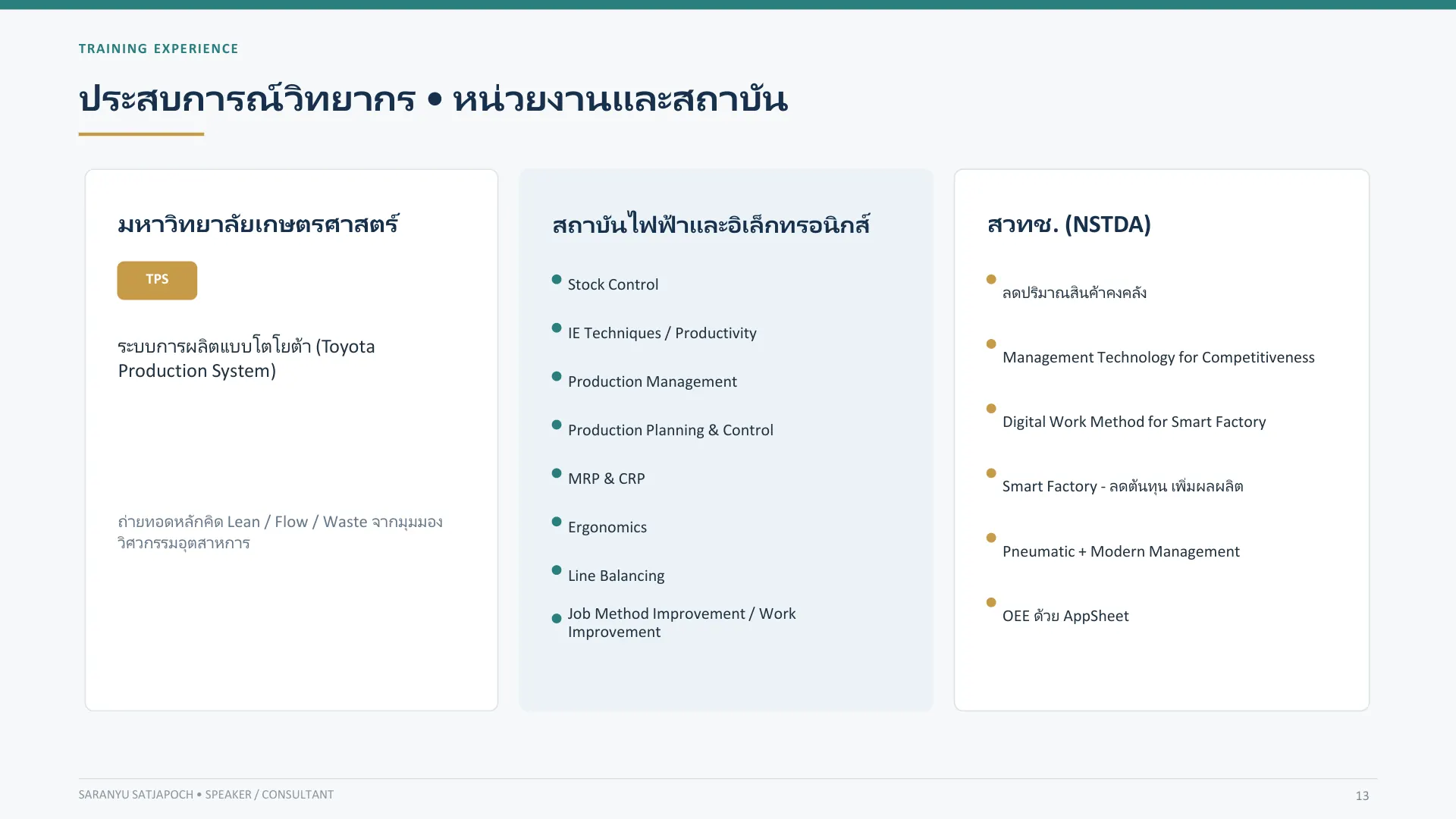Click Job Method Improvement / Work Improvement
The width and height of the screenshot is (1456, 819).
click(682, 623)
